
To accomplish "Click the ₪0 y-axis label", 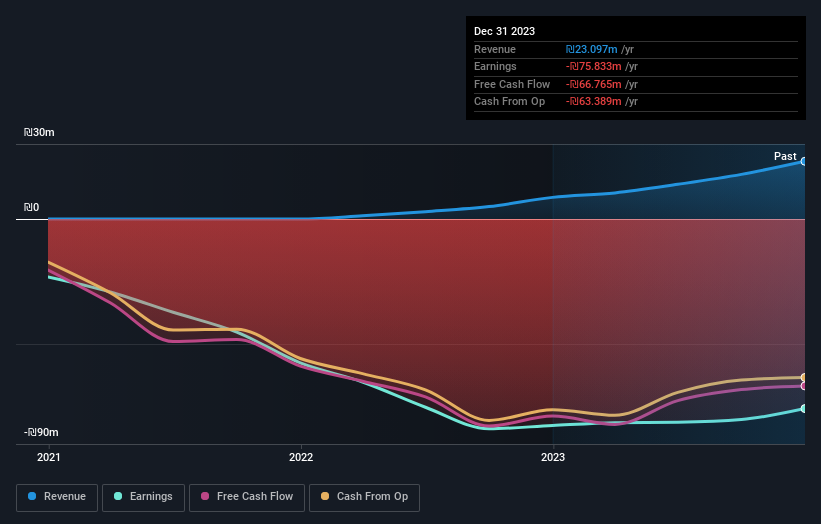I will coord(31,207).
